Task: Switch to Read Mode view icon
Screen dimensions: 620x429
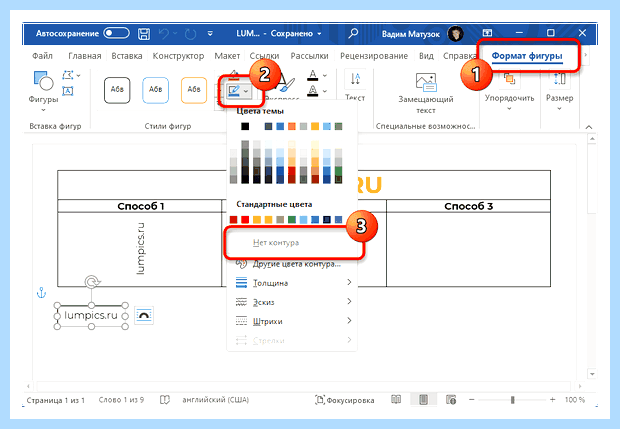Action: [x=396, y=400]
